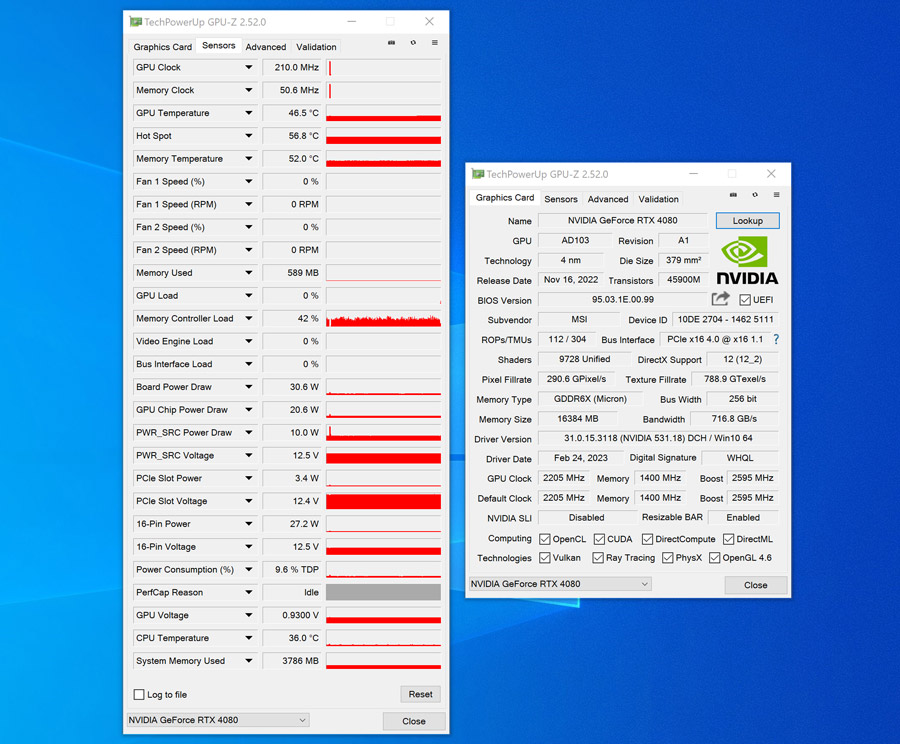Click the 3786 MB System Memory value
The width and height of the screenshot is (900, 744).
pyautogui.click(x=292, y=661)
